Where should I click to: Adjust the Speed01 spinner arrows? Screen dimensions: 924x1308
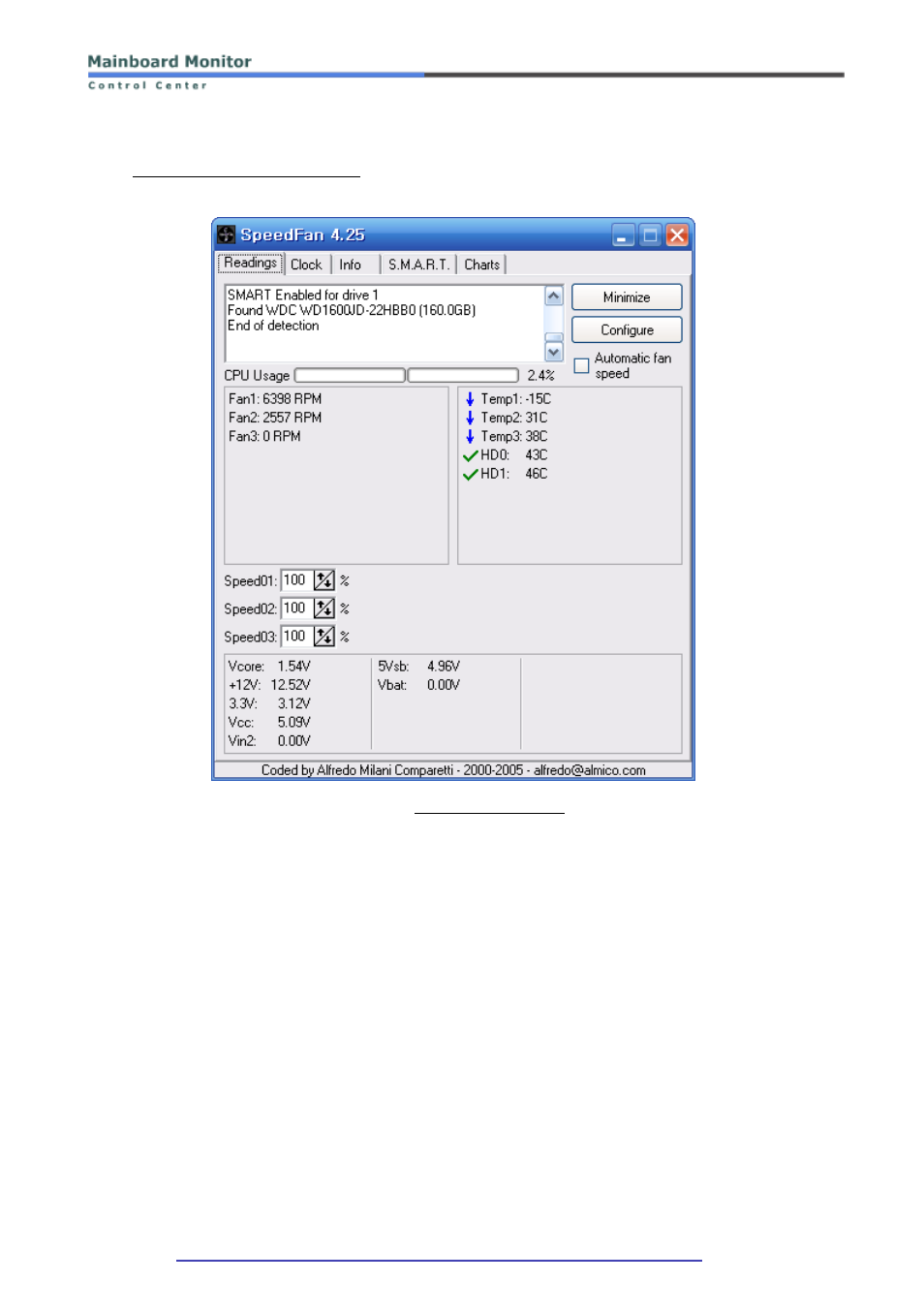pos(324,580)
